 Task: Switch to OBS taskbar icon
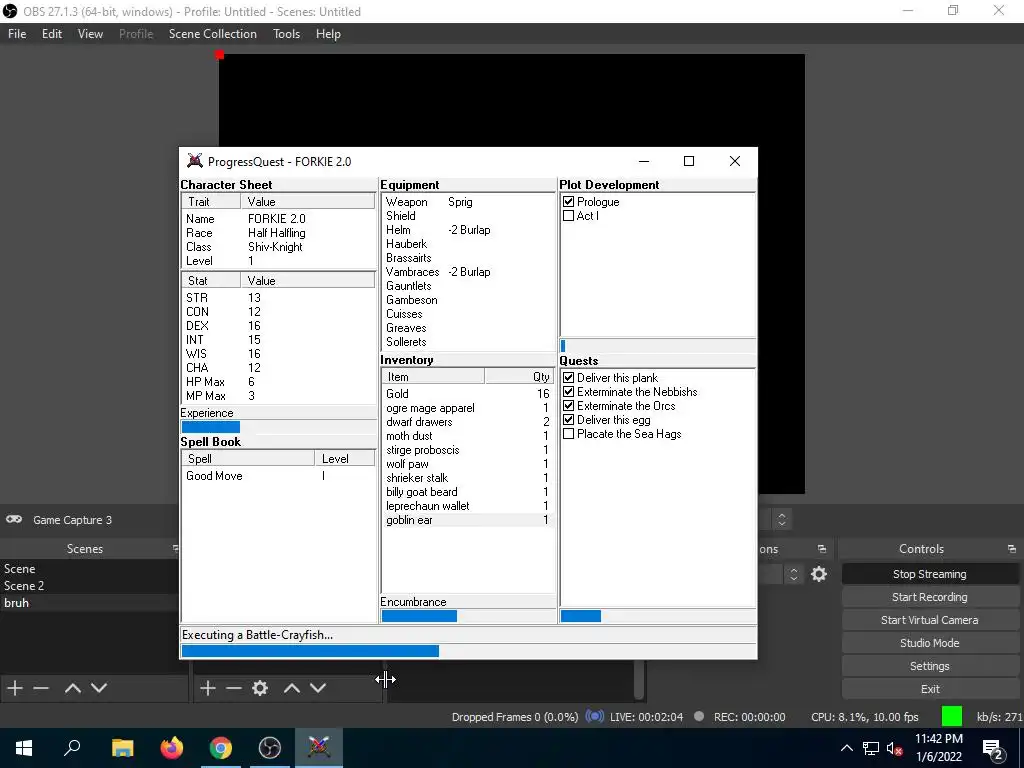(270, 748)
